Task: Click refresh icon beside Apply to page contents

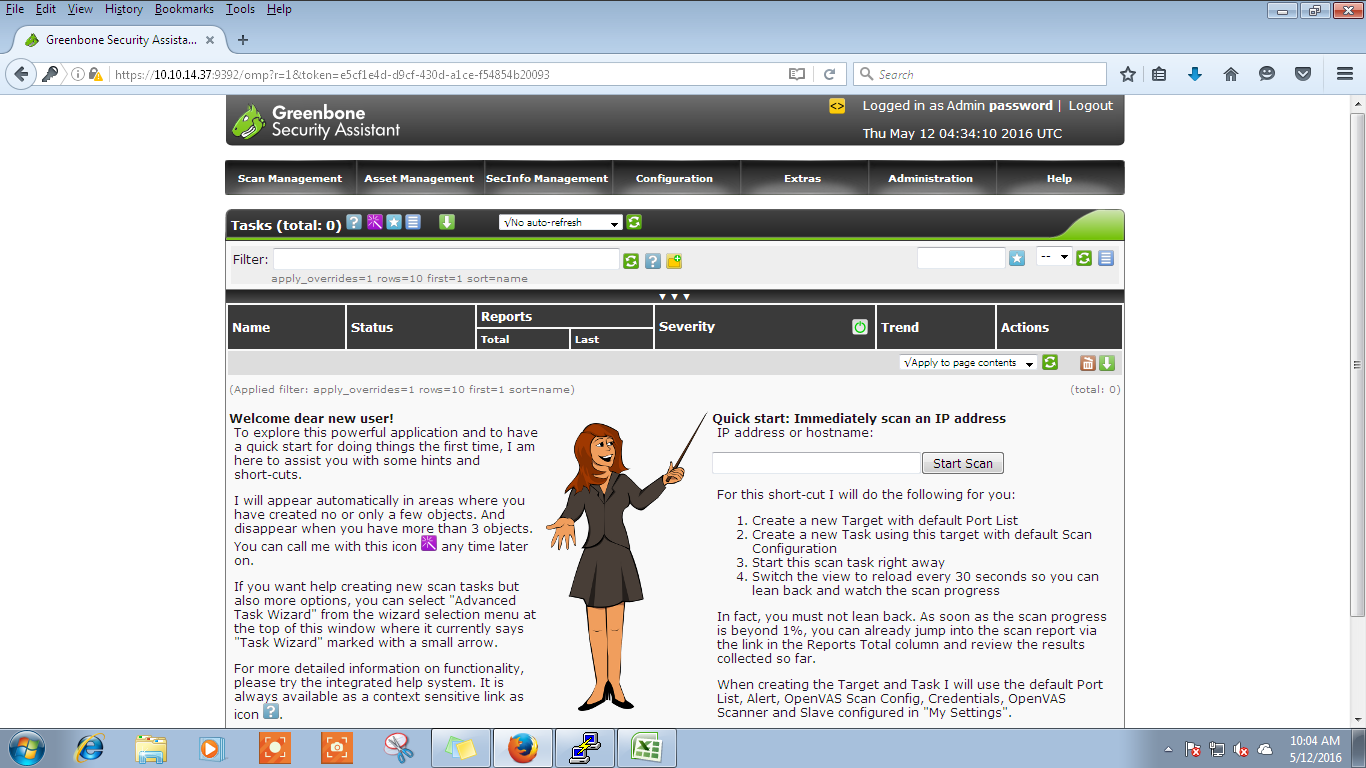Action: (x=1050, y=362)
